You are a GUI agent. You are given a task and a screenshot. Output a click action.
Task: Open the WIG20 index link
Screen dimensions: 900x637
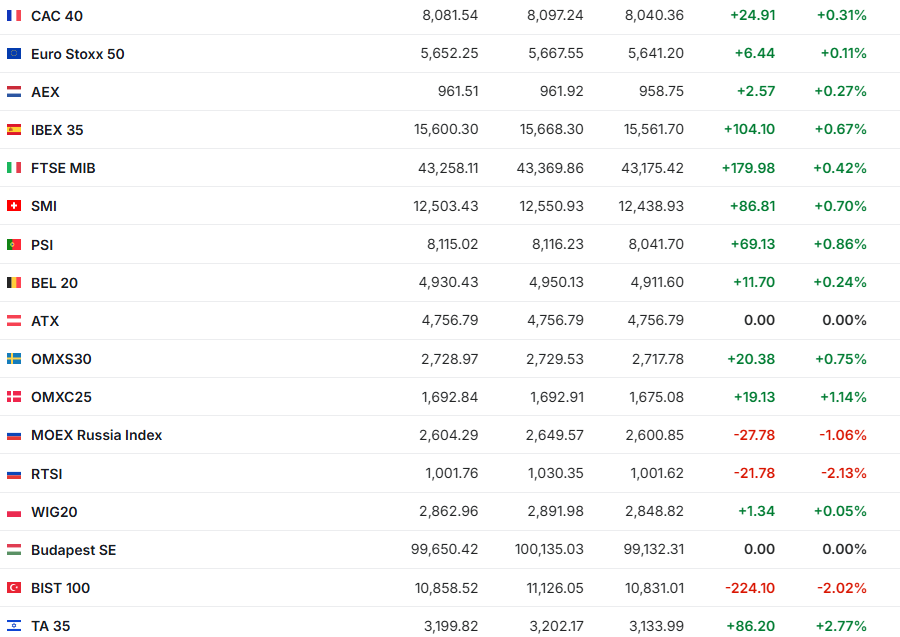pyautogui.click(x=54, y=512)
